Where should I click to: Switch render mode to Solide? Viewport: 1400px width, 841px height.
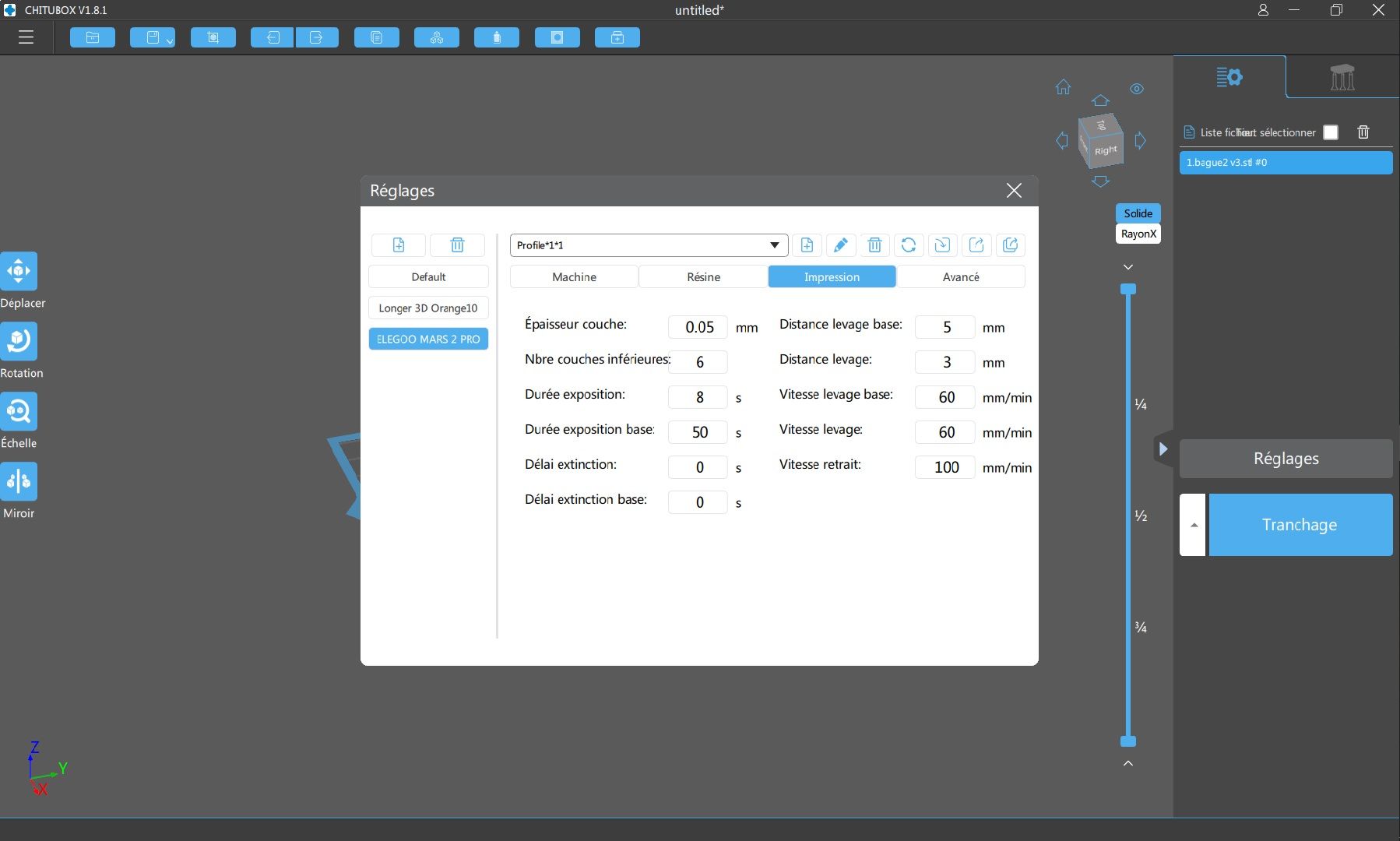[x=1138, y=213]
